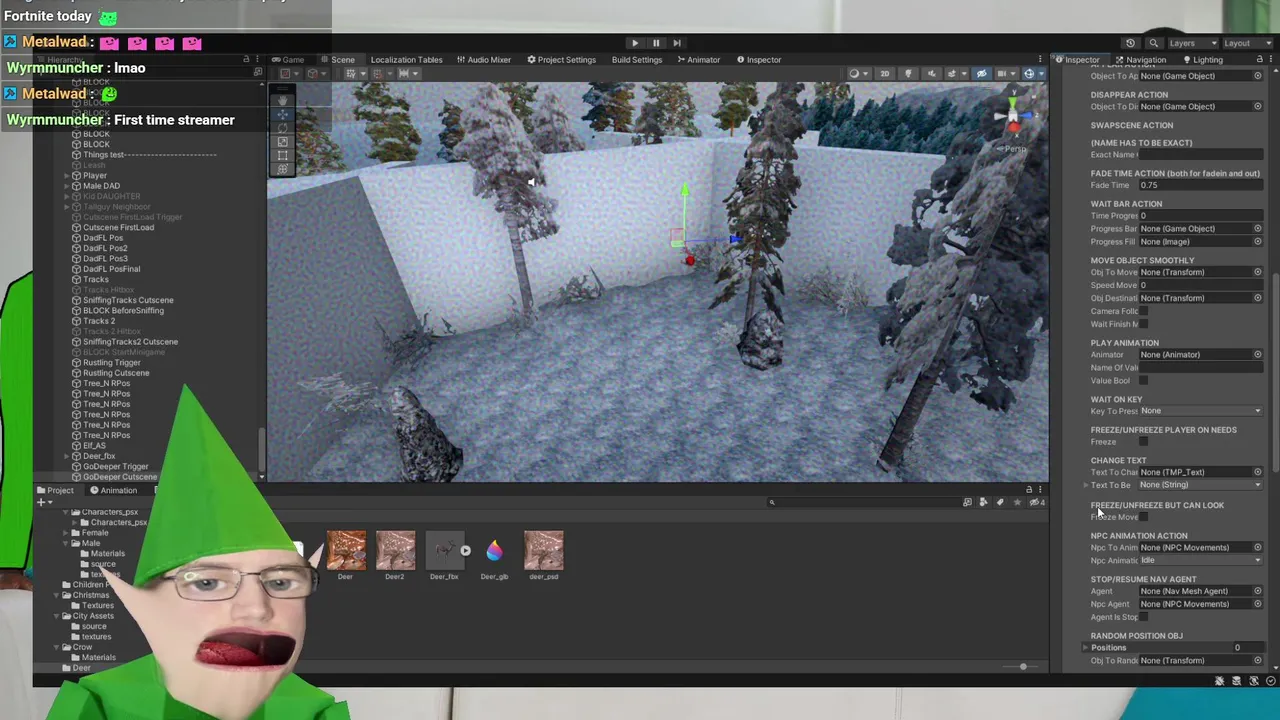
Task: Expand Male DAD in the hierarchy
Action: pyautogui.click(x=67, y=186)
